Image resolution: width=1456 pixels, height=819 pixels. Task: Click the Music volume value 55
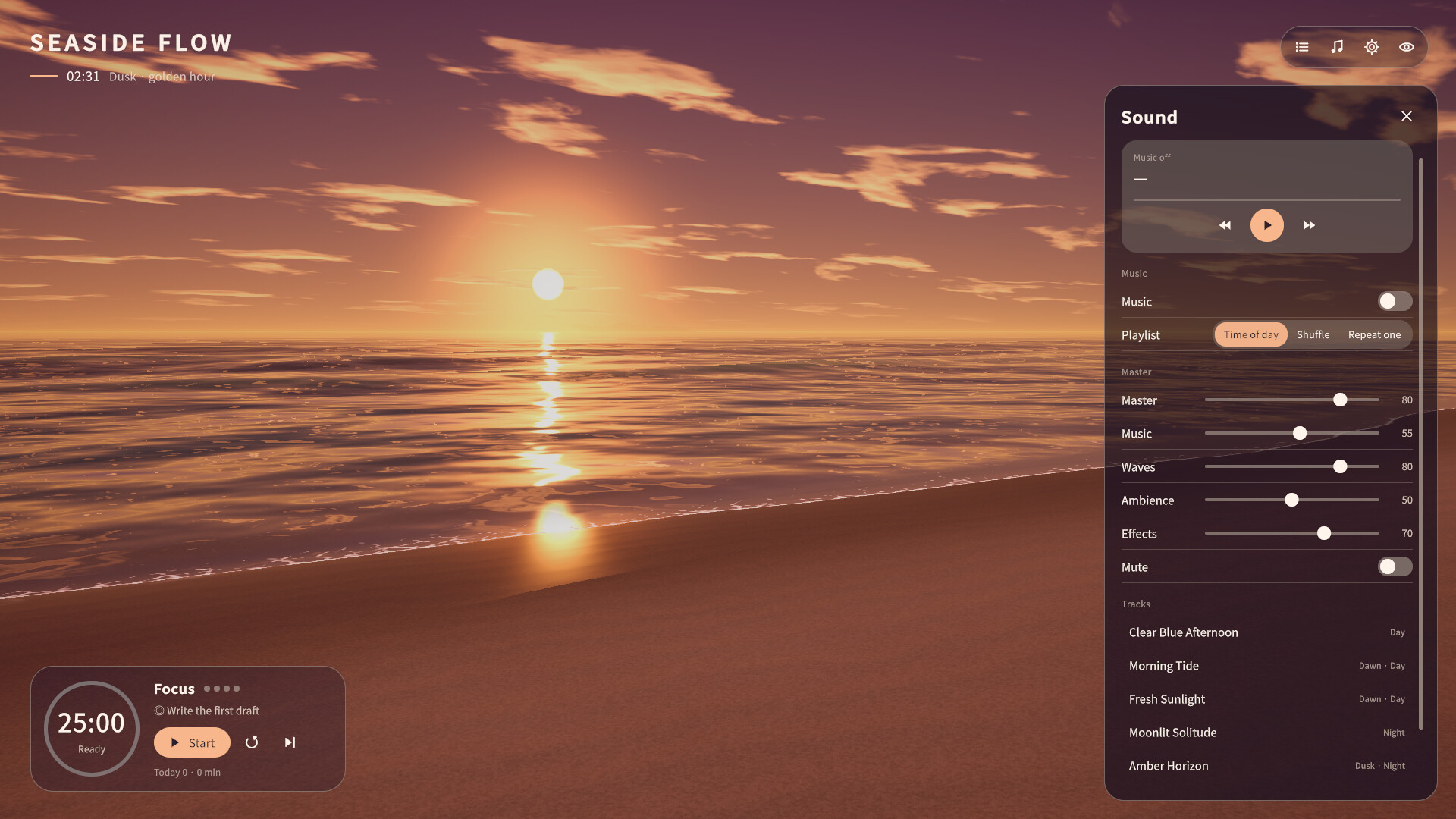pos(1407,433)
